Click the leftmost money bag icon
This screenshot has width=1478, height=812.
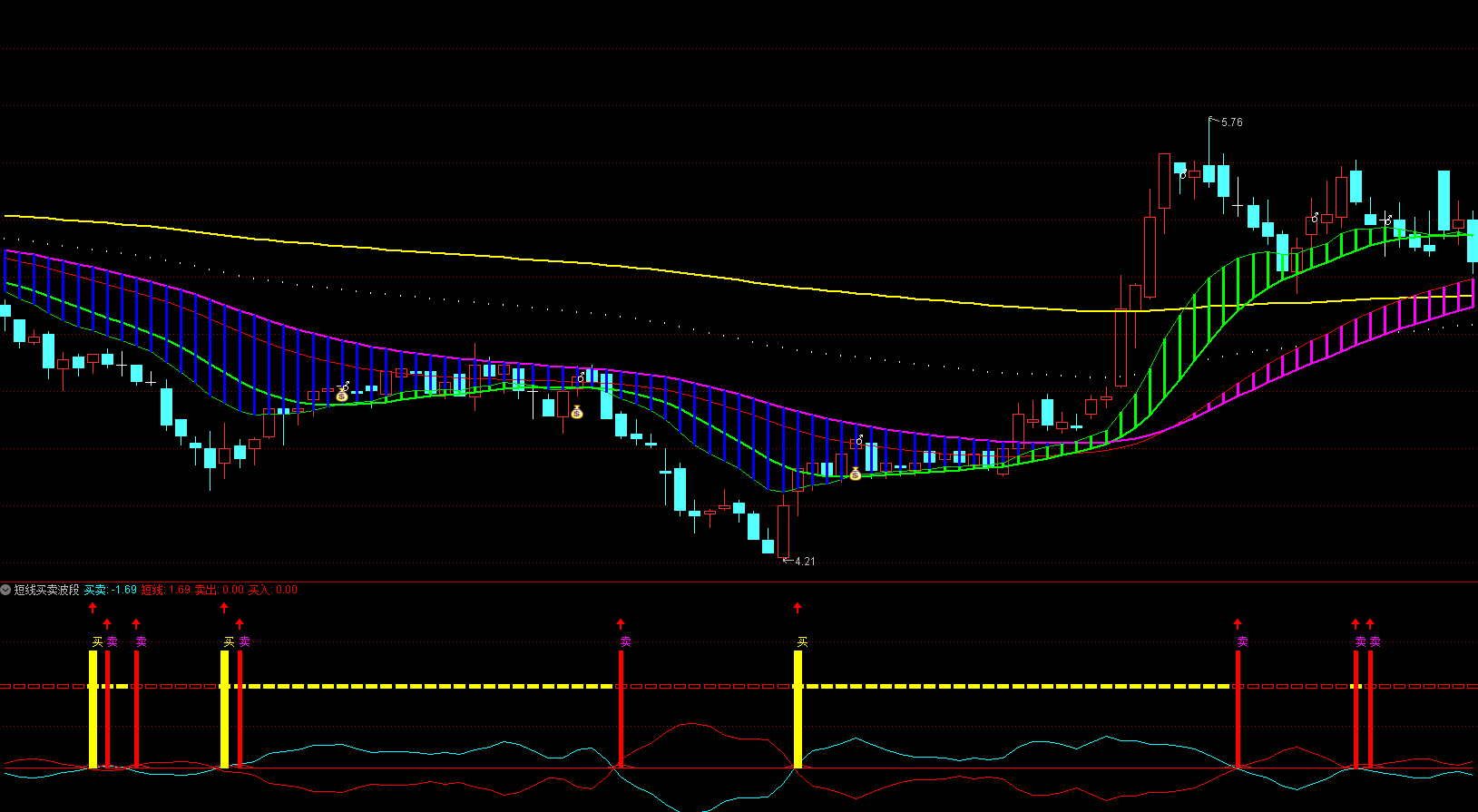tap(342, 396)
